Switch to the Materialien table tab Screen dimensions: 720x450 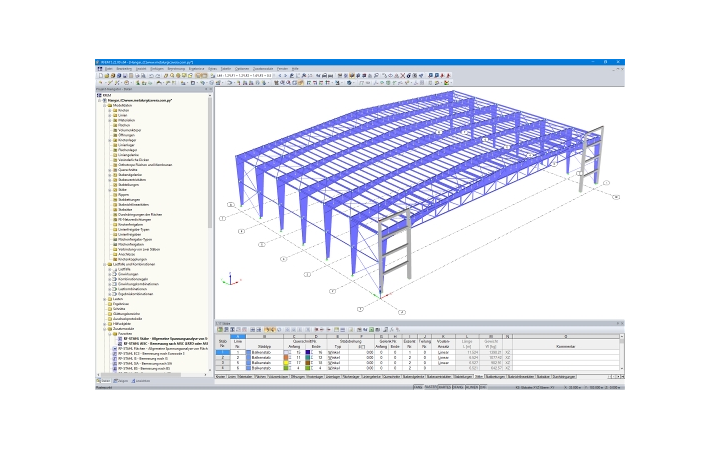tap(246, 377)
